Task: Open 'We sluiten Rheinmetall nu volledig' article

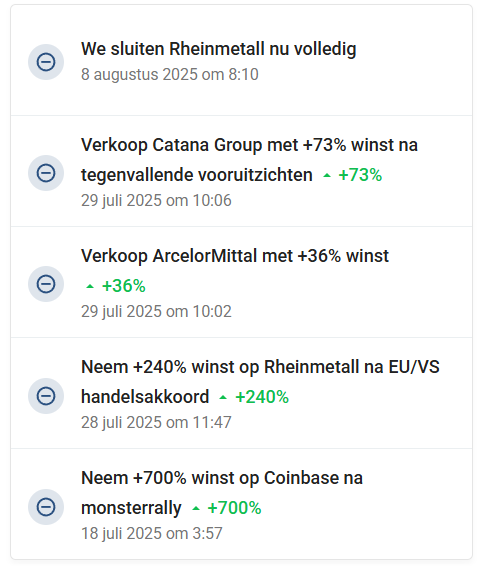Action: point(218,49)
